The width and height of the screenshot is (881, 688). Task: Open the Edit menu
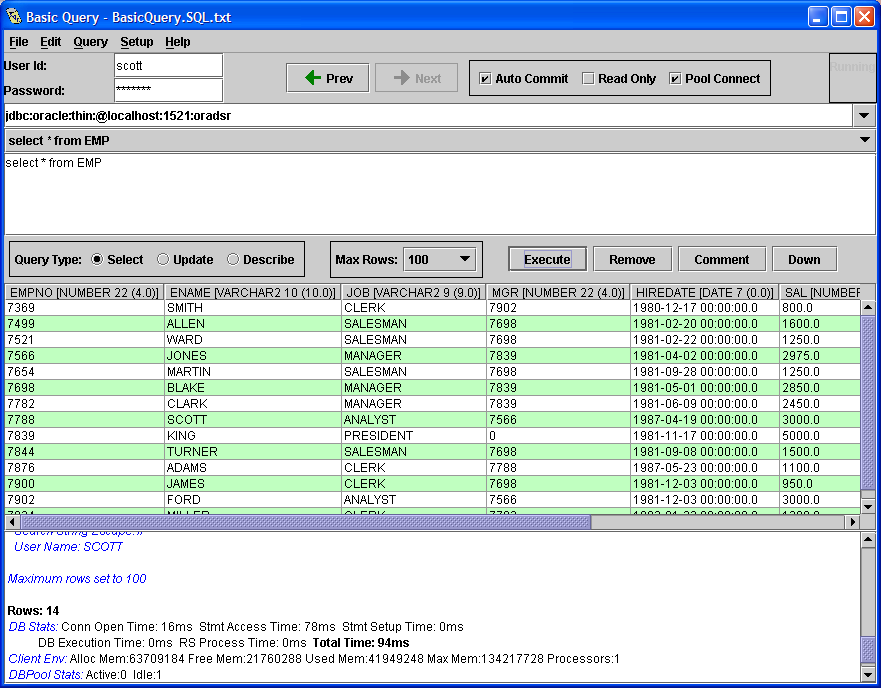pos(51,42)
